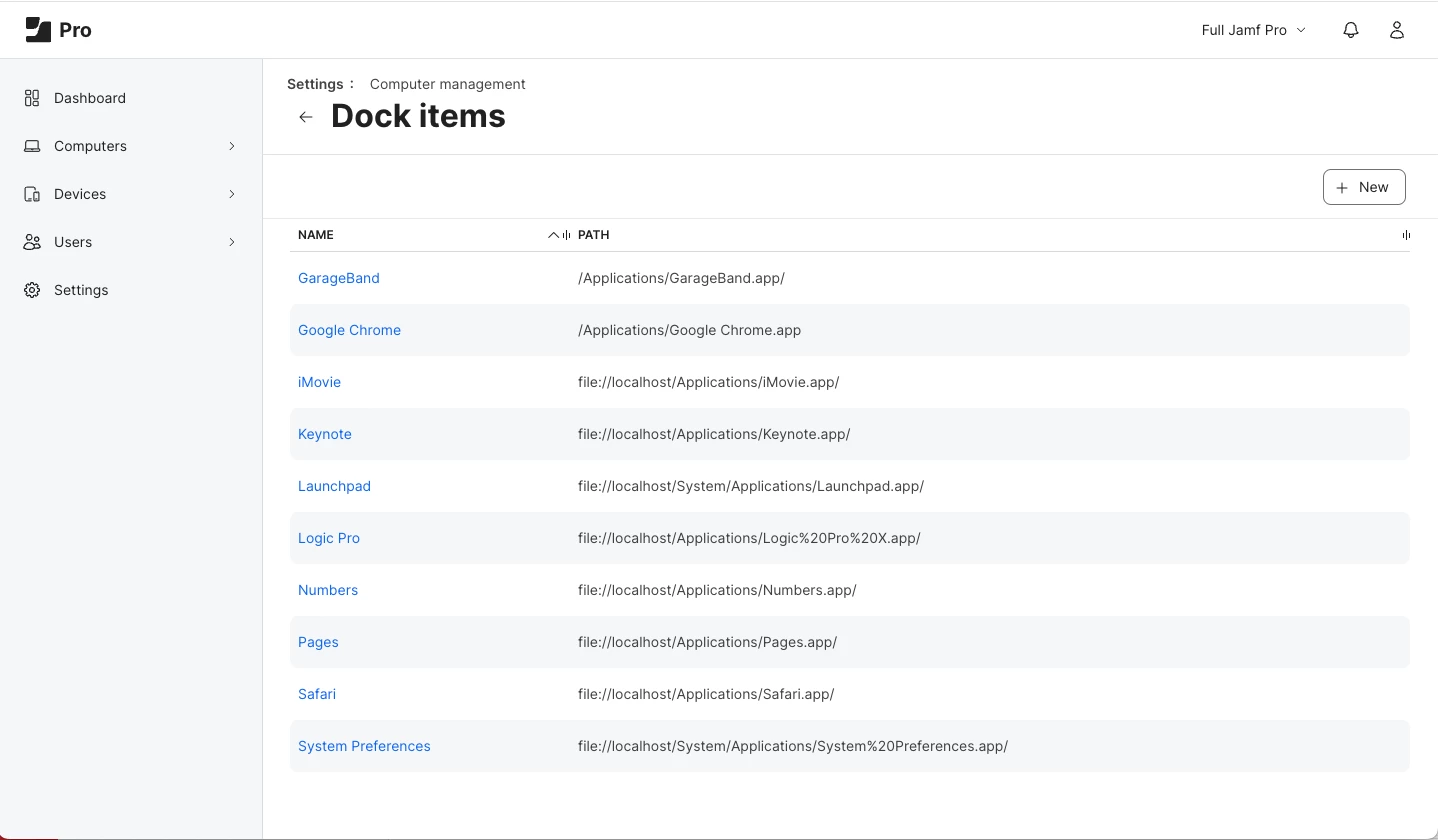Click the Dock items page heading

coord(418,116)
